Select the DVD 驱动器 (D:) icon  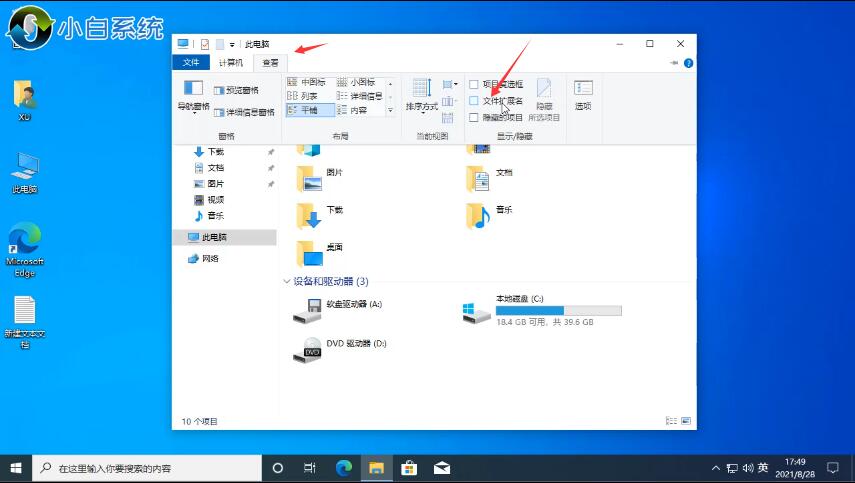click(x=308, y=349)
